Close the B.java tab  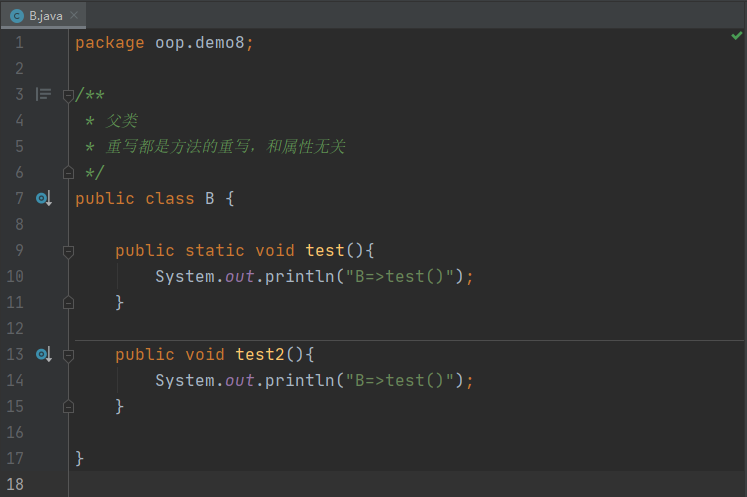(x=74, y=15)
